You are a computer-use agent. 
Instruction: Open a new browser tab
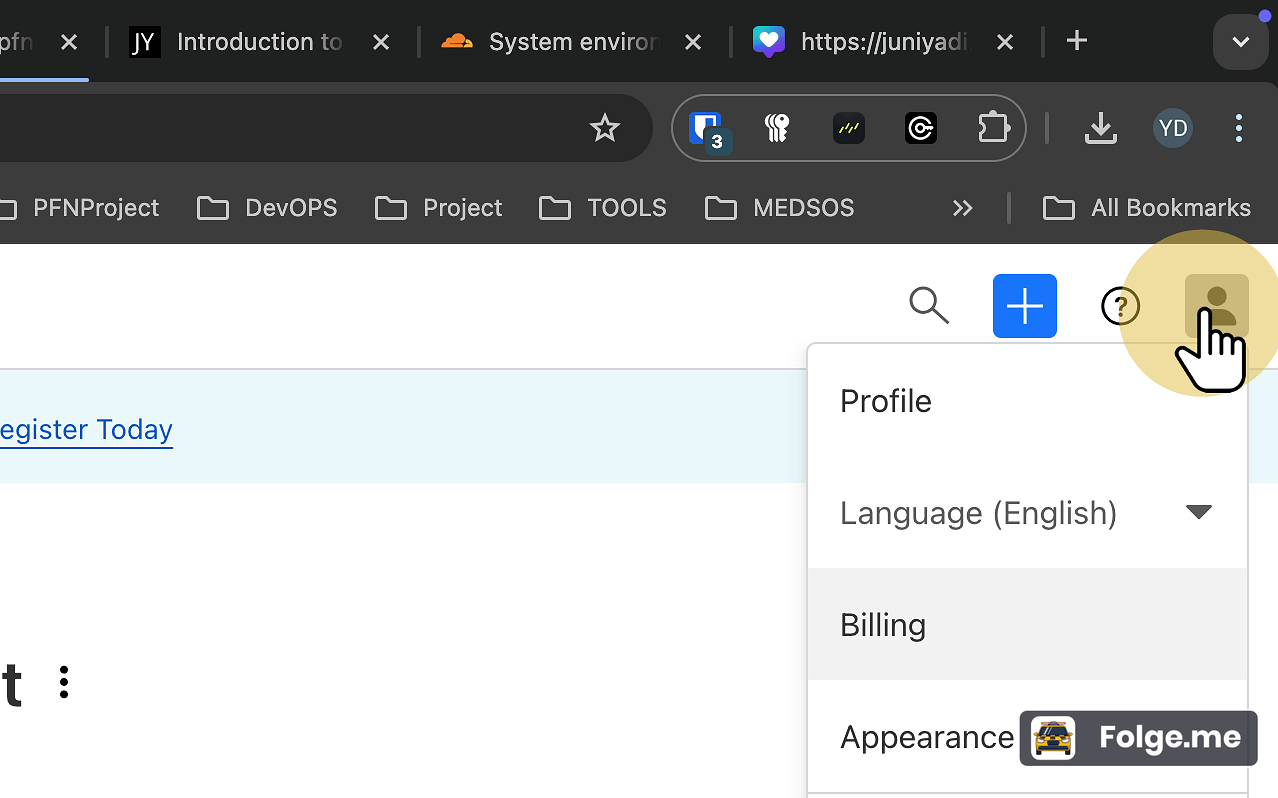coord(1076,41)
